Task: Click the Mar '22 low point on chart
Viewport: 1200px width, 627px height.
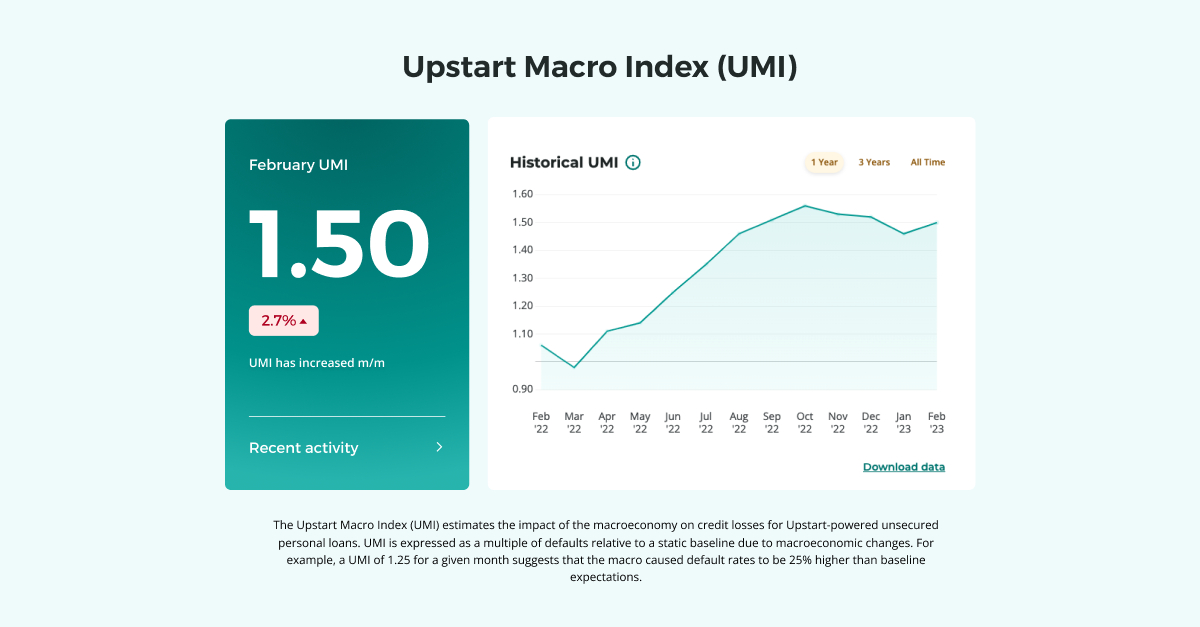Action: pyautogui.click(x=574, y=367)
